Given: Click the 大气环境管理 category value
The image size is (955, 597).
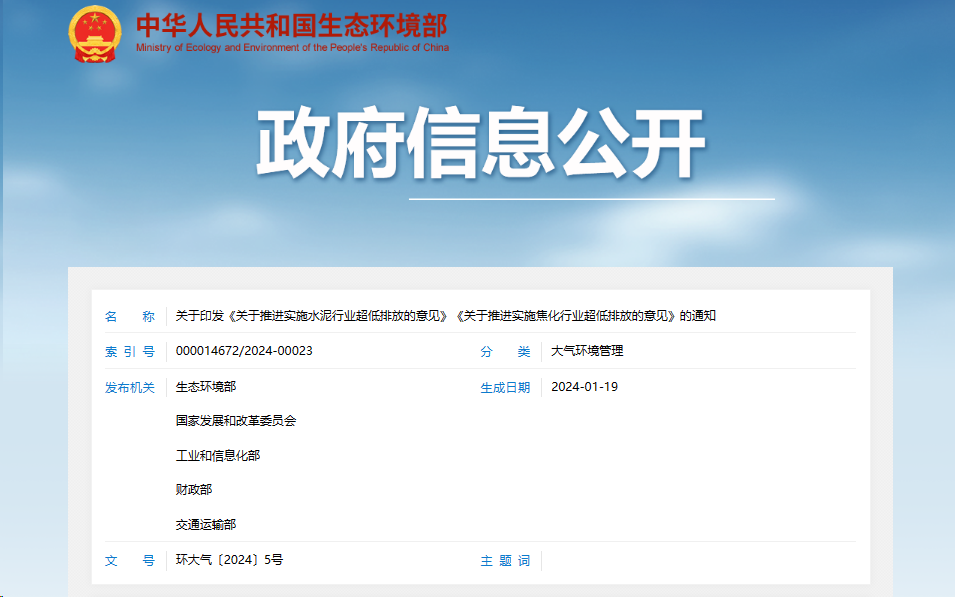Looking at the screenshot, I should tap(587, 352).
